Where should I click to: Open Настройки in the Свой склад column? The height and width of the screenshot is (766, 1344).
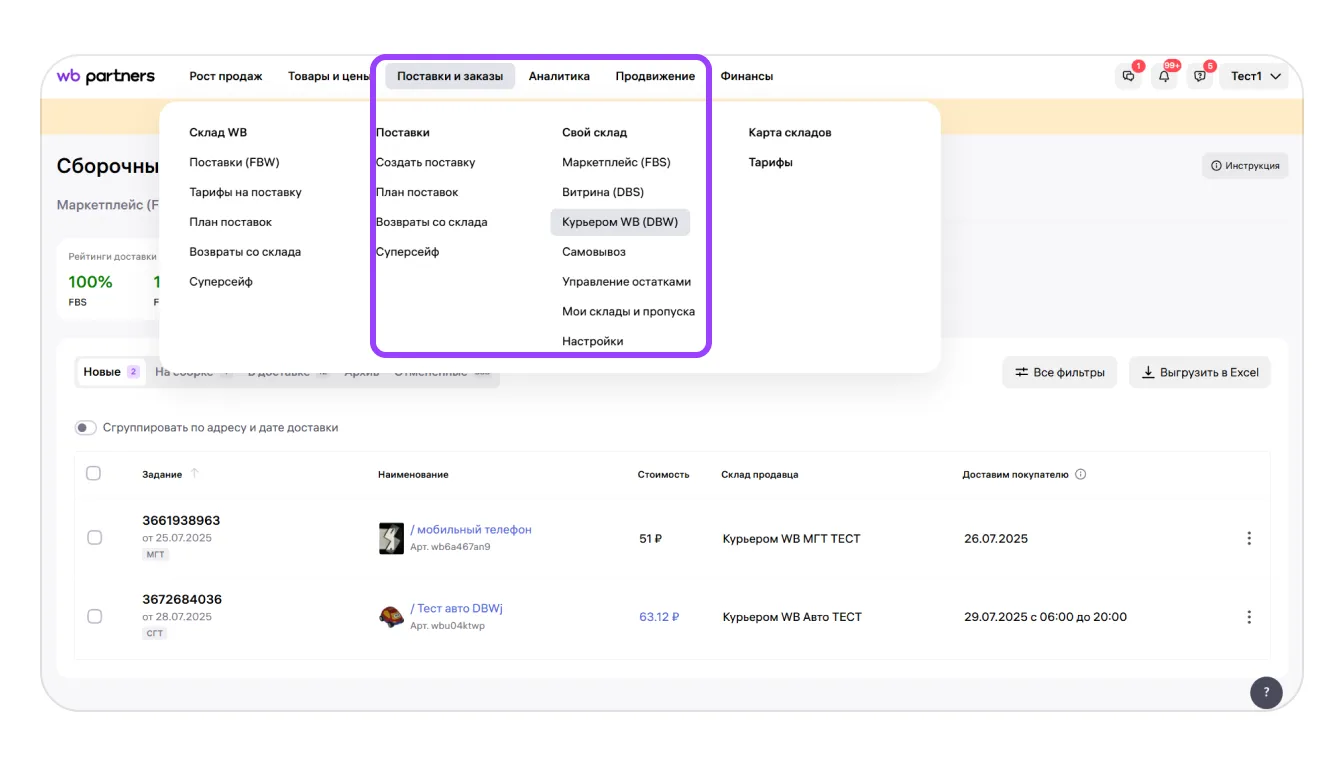pyautogui.click(x=593, y=341)
